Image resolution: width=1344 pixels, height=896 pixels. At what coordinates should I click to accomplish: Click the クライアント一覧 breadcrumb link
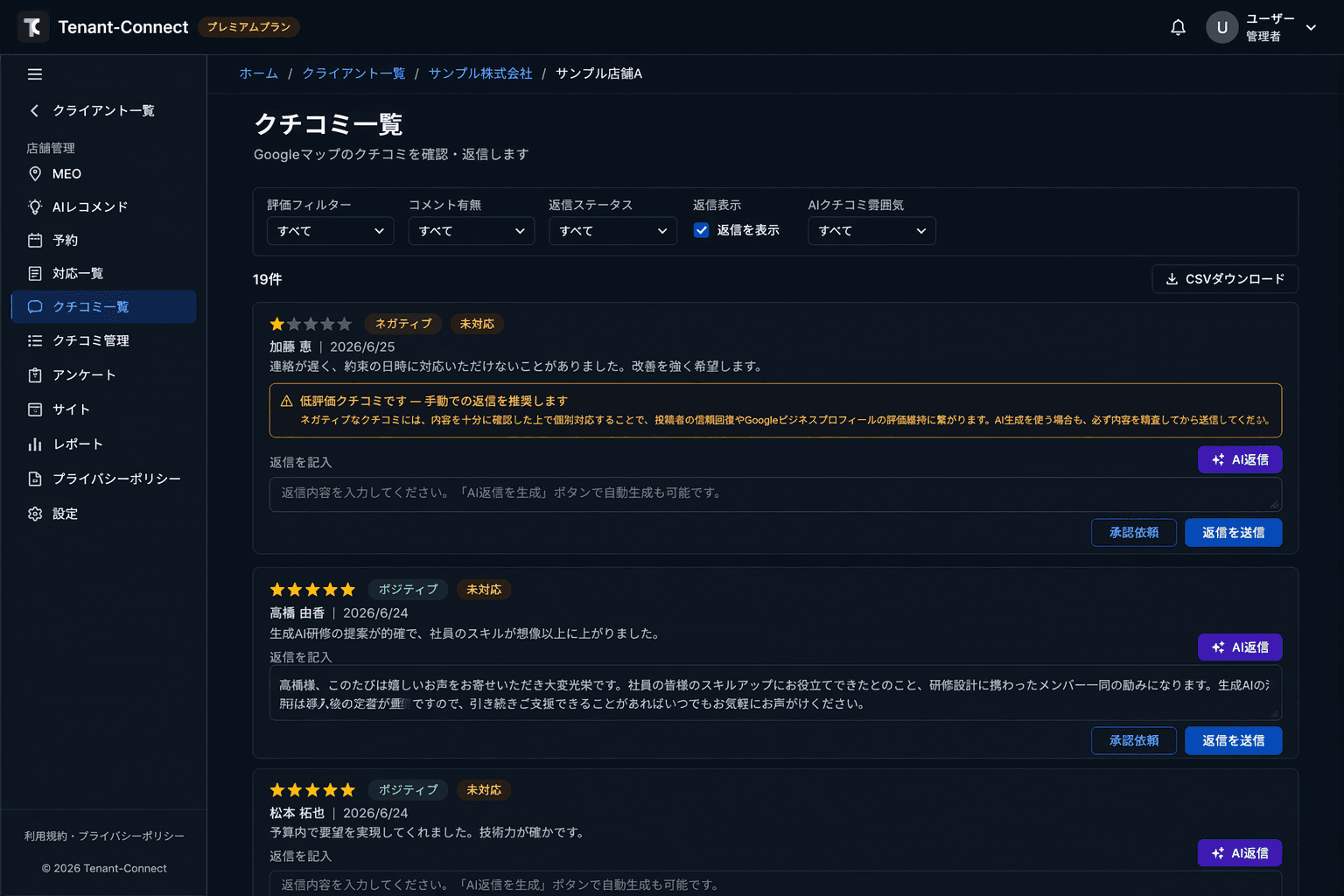tap(353, 73)
